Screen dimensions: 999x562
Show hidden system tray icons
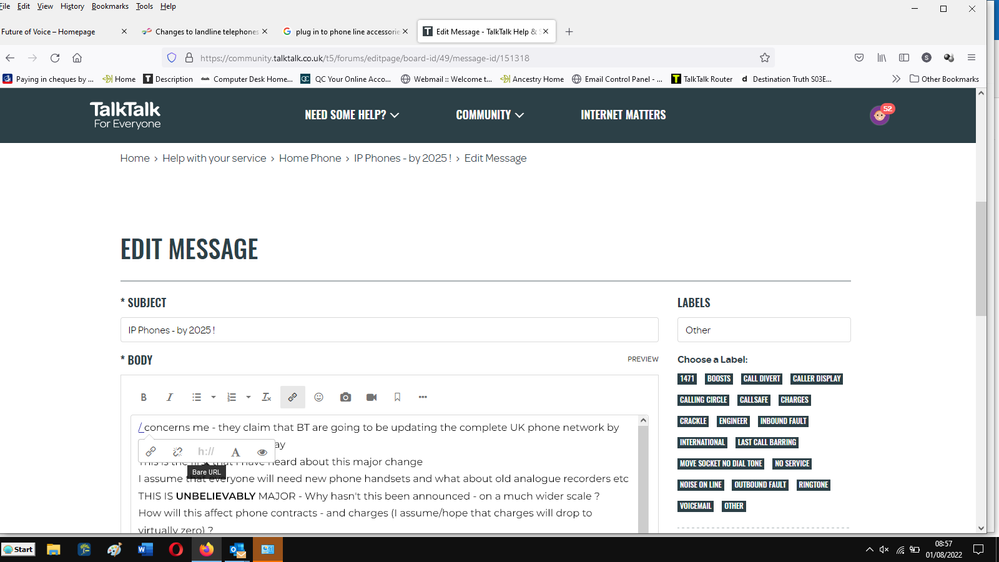[869, 549]
